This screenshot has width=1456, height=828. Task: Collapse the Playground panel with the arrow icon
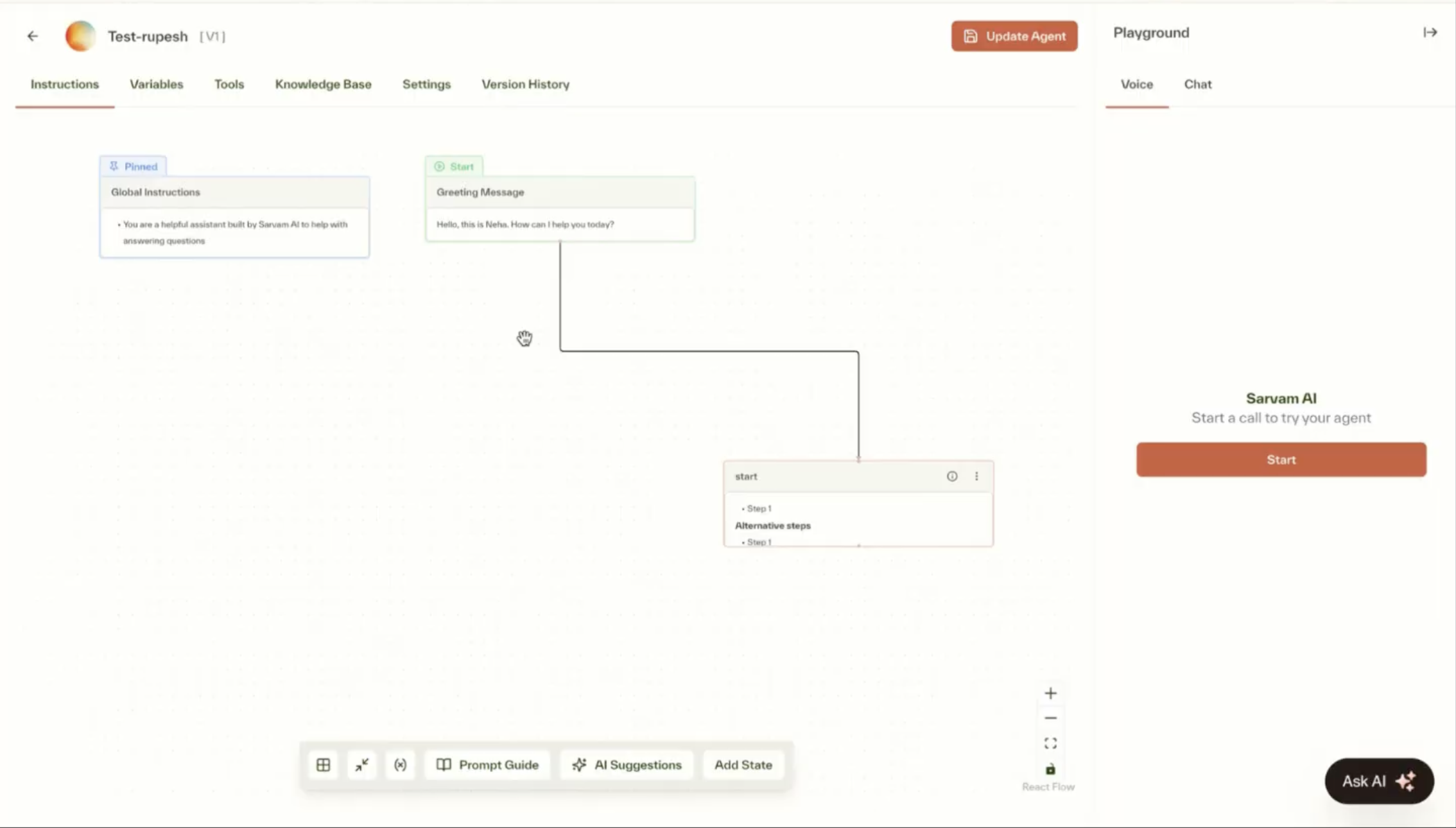tap(1430, 32)
